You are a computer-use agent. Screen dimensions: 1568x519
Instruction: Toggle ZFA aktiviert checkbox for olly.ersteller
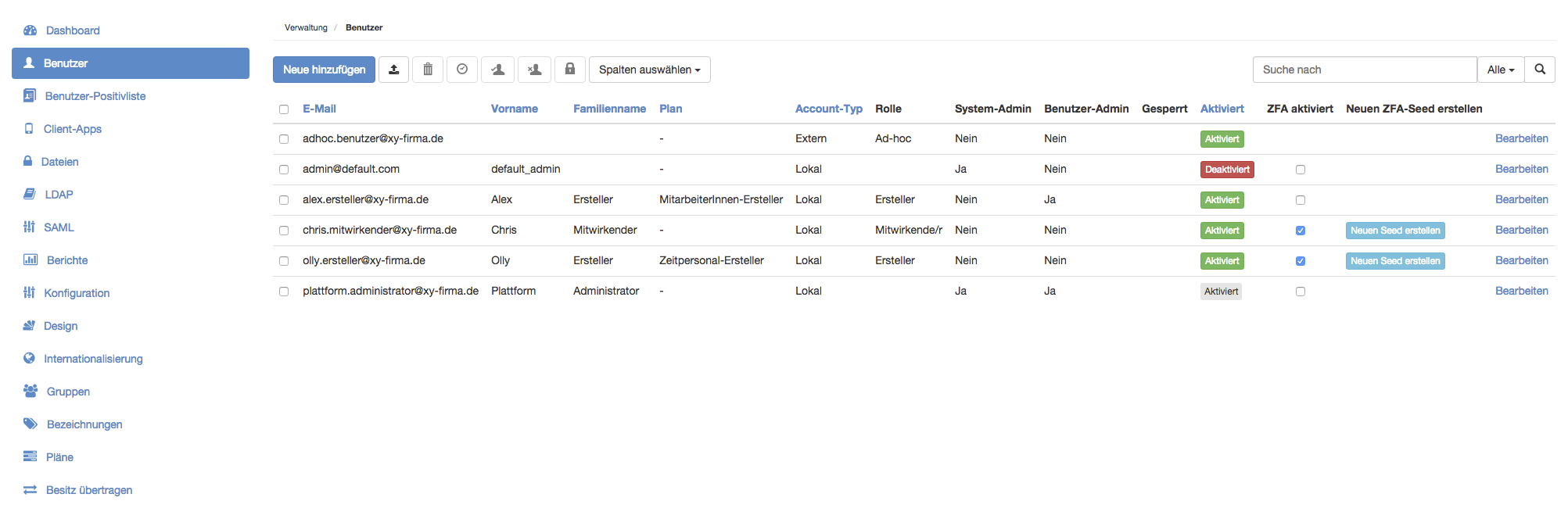pyautogui.click(x=1301, y=261)
